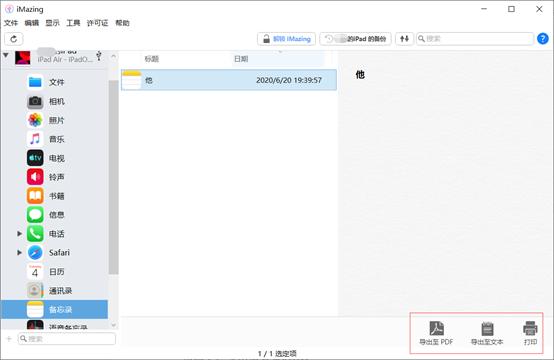554x360 pixels.
Task: Open the 文件 menu
Action: pos(11,23)
